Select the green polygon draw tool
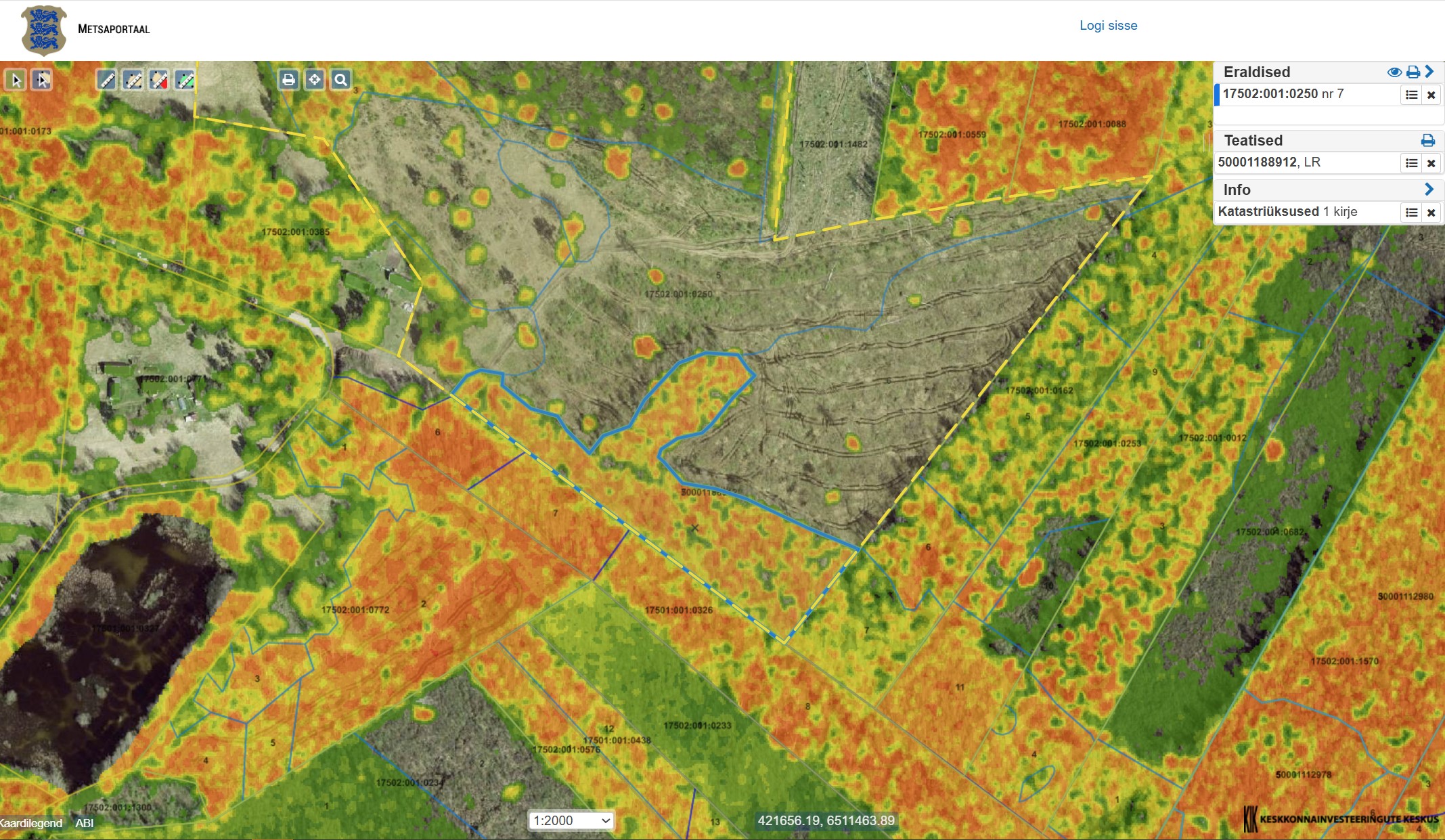This screenshot has height=840, width=1445. 185,80
